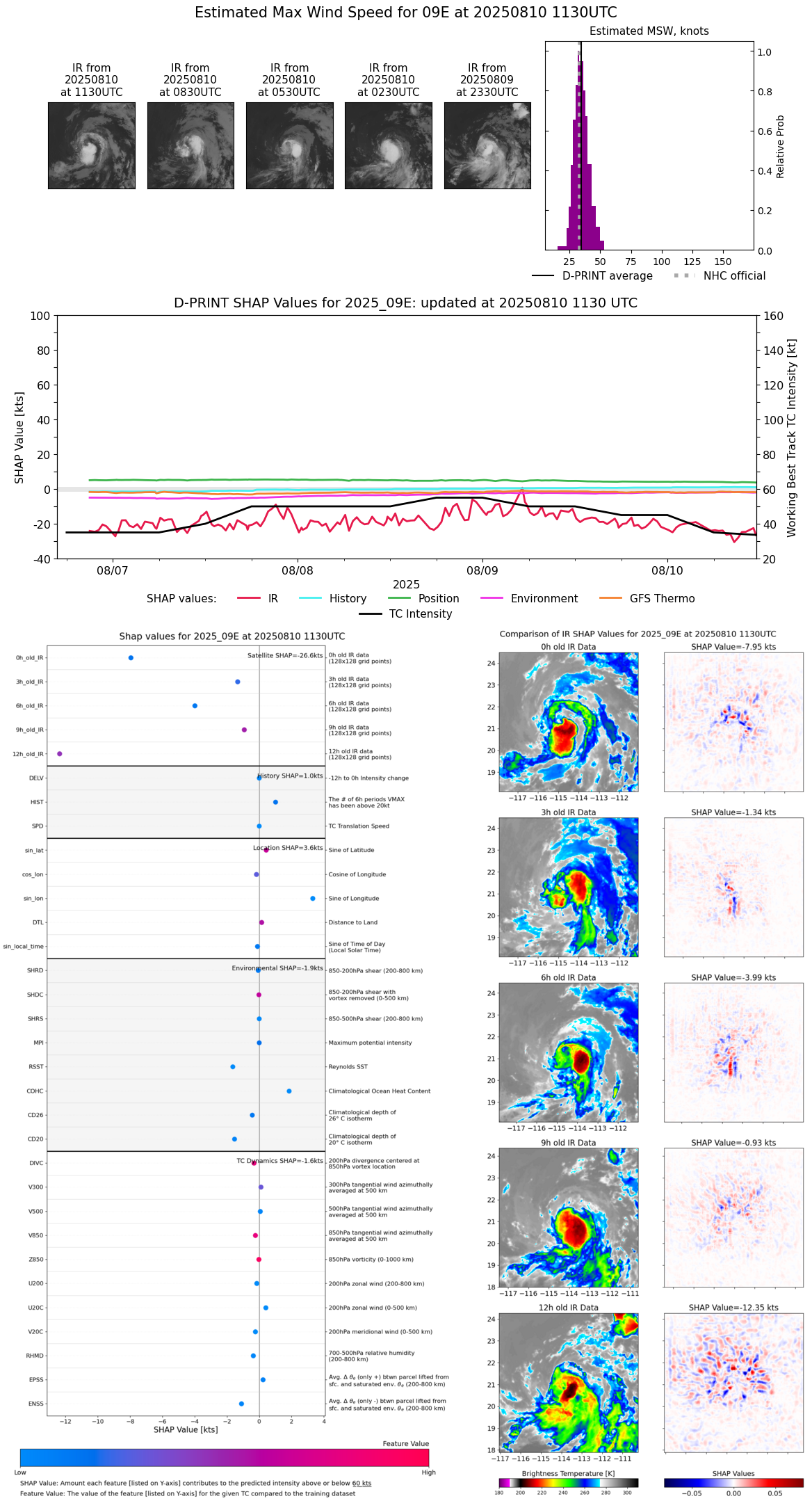
Task: Select the IR image at 0830UTC
Action: (x=190, y=145)
